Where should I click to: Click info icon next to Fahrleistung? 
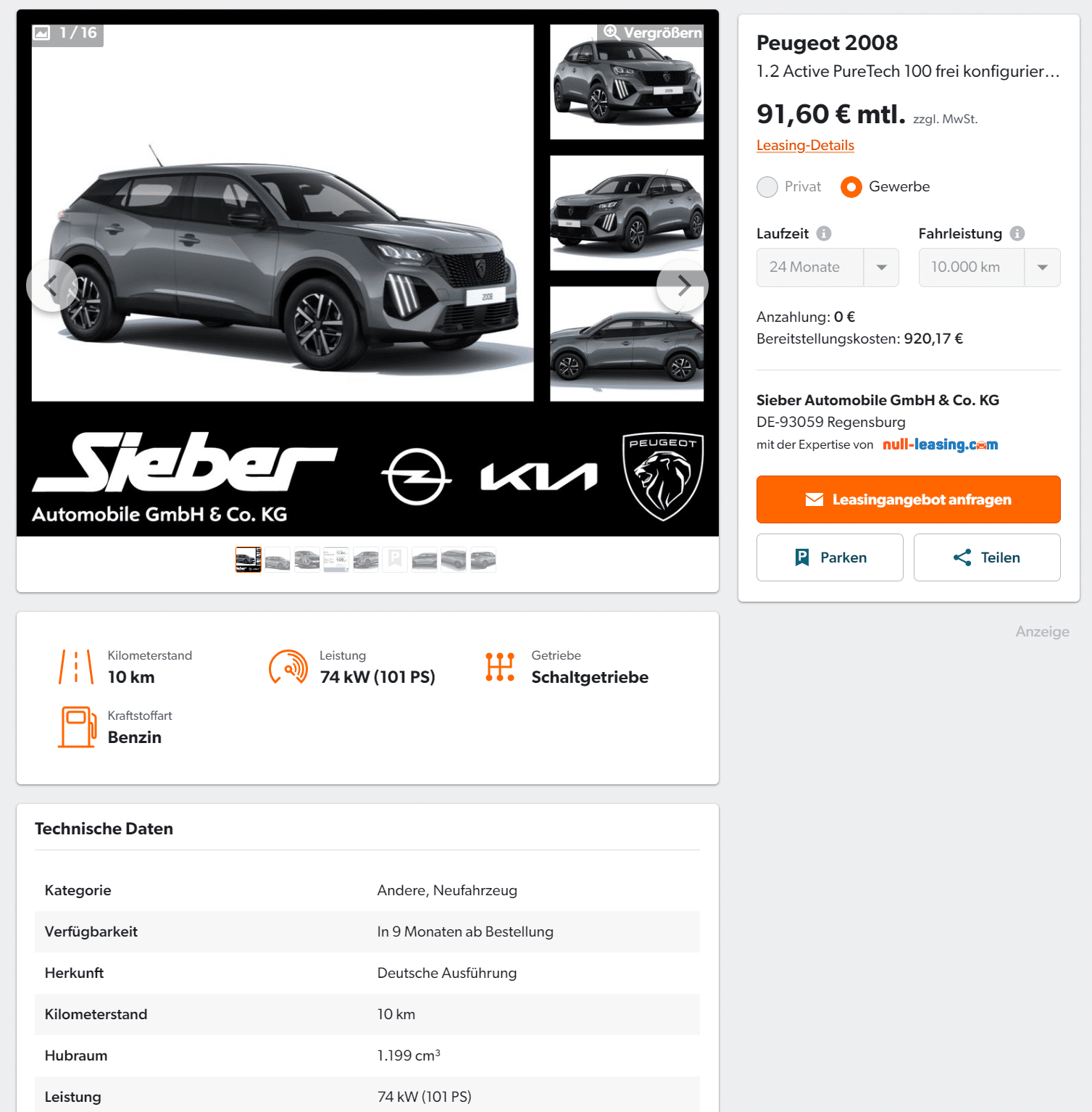(1017, 233)
